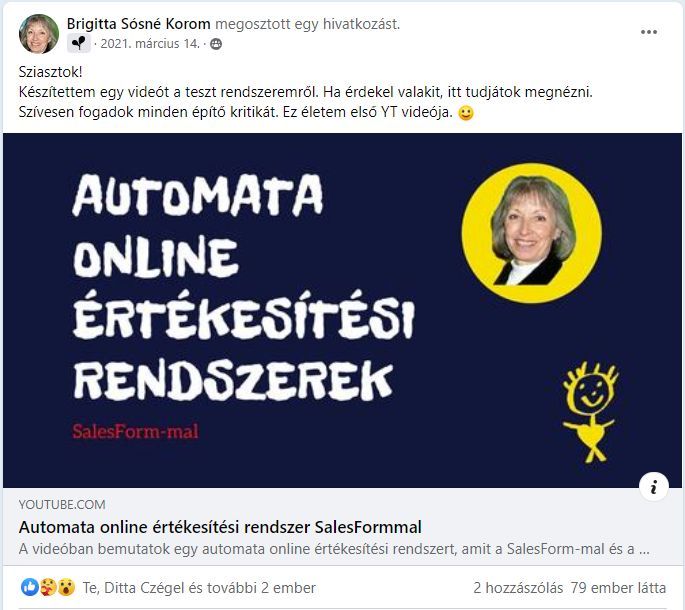Open the YouTube video preview thumbnail
Image resolution: width=685 pixels, height=610 pixels.
point(342,310)
